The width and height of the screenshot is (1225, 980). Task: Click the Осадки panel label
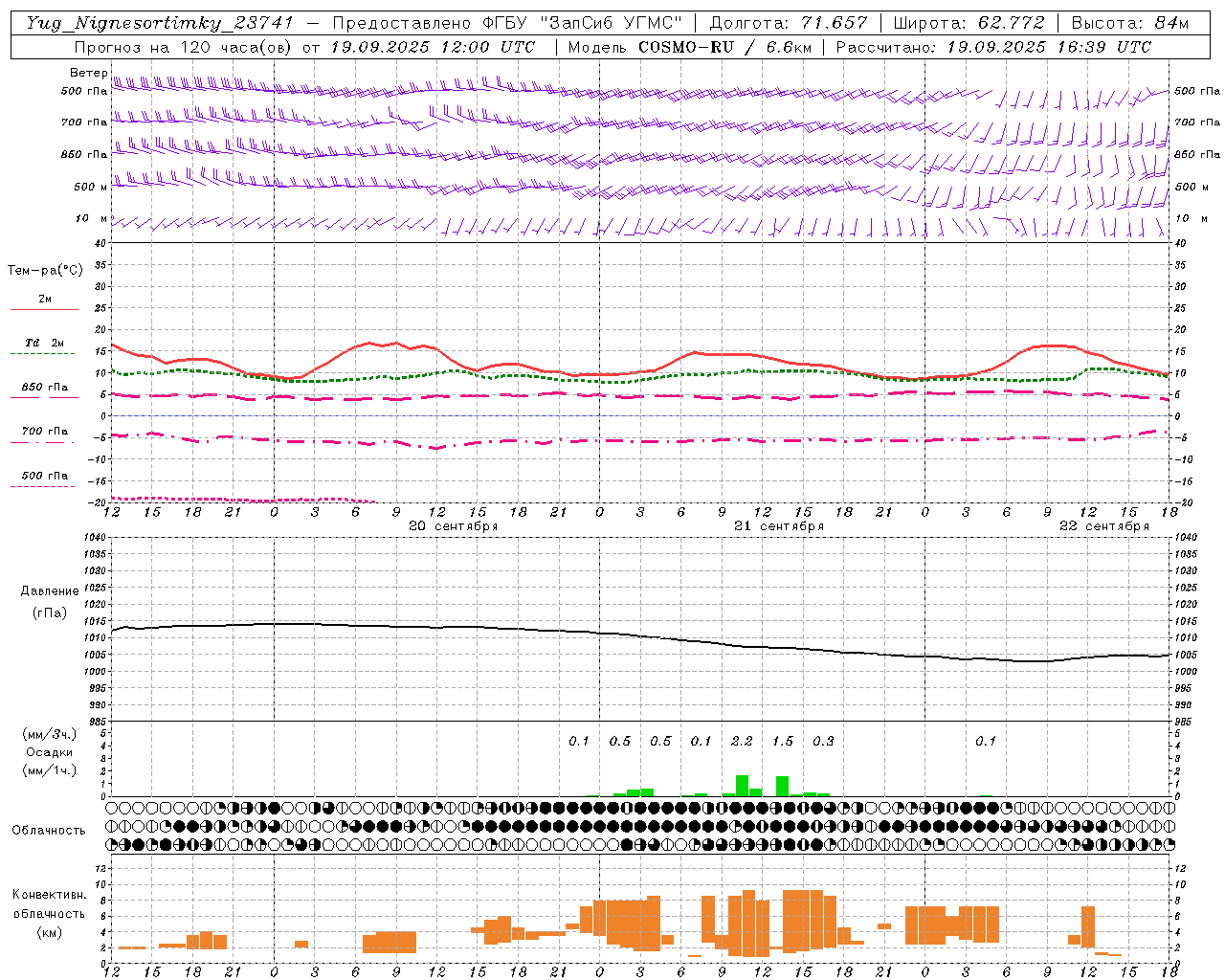(x=50, y=752)
